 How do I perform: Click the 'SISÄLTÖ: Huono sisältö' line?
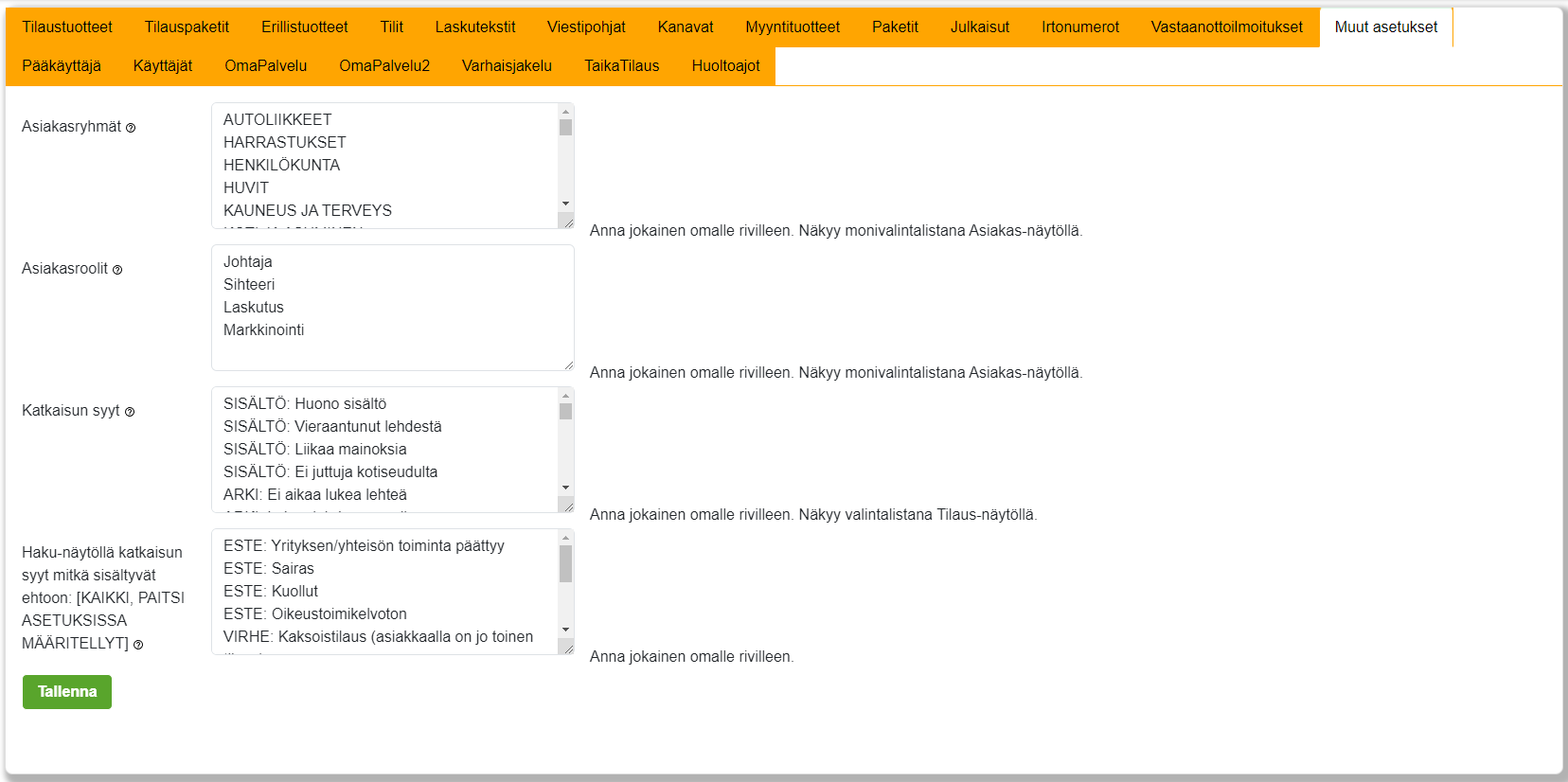[x=305, y=404]
